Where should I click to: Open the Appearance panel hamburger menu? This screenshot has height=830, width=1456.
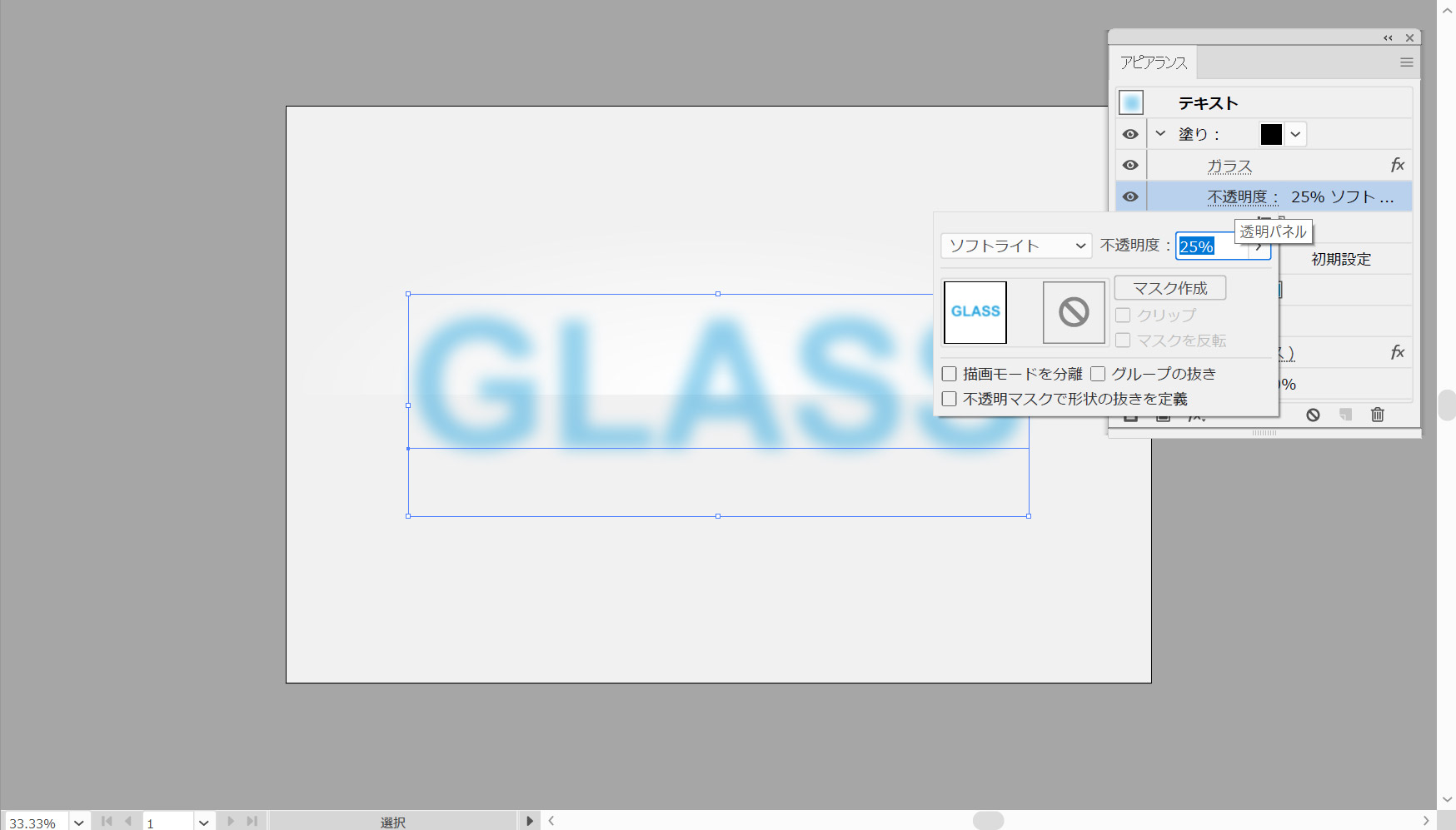1406,62
